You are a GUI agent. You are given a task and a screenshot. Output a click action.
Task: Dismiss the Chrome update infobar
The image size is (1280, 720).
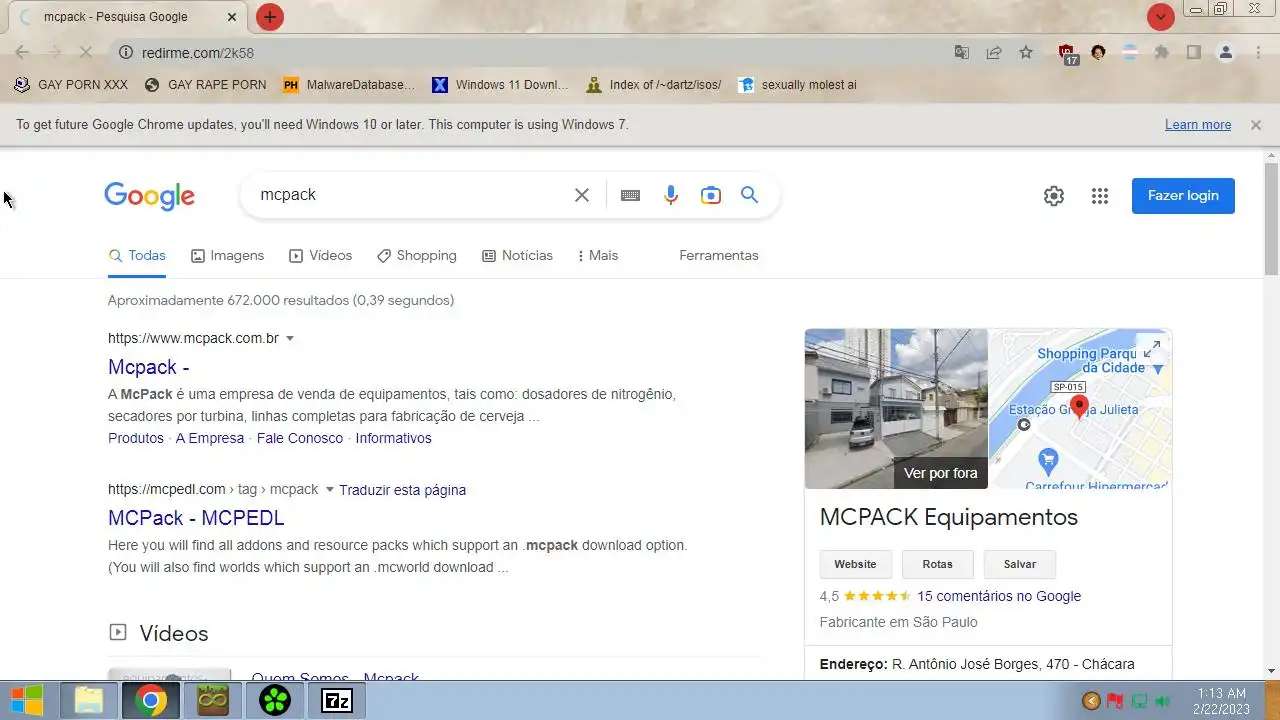[1255, 125]
